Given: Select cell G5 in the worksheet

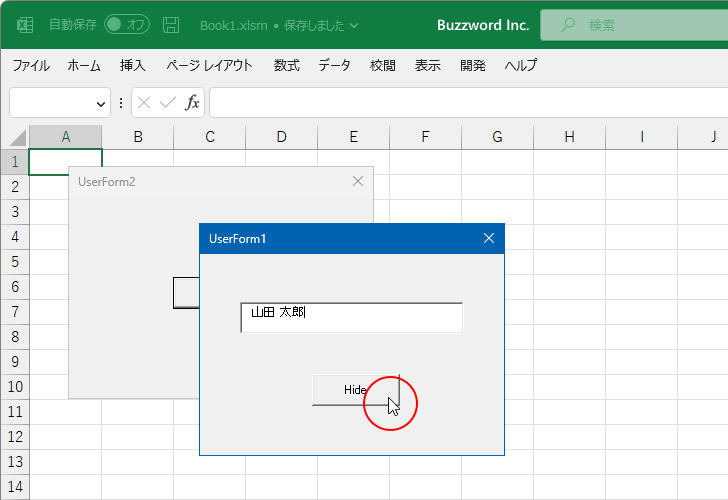Looking at the screenshot, I should 518,262.
